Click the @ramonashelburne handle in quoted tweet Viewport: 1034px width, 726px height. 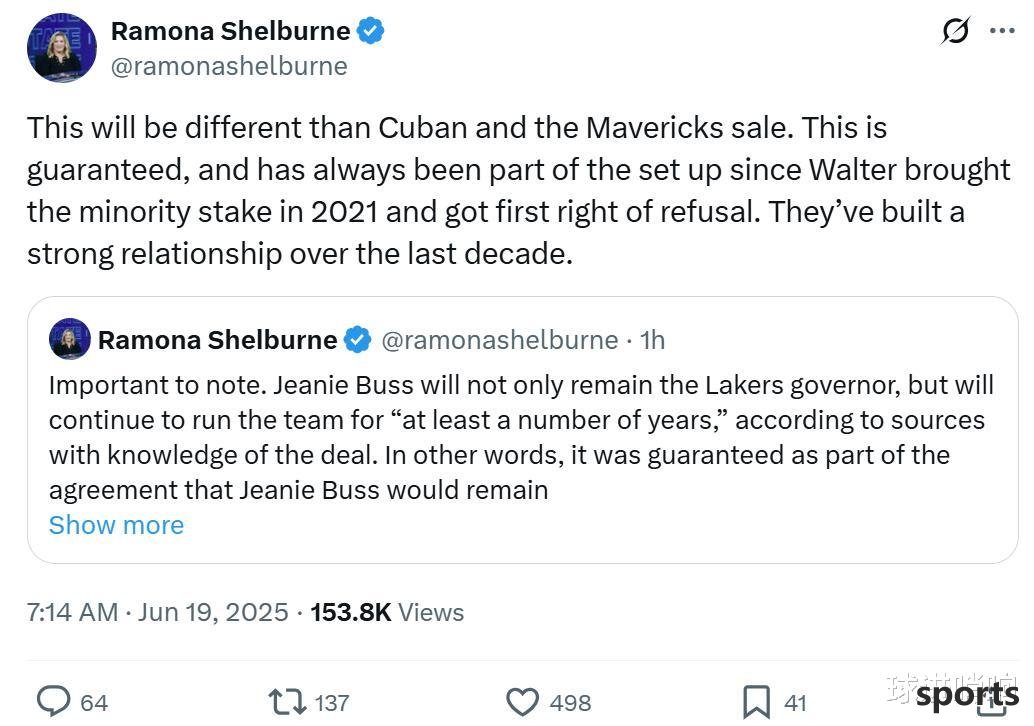click(500, 340)
